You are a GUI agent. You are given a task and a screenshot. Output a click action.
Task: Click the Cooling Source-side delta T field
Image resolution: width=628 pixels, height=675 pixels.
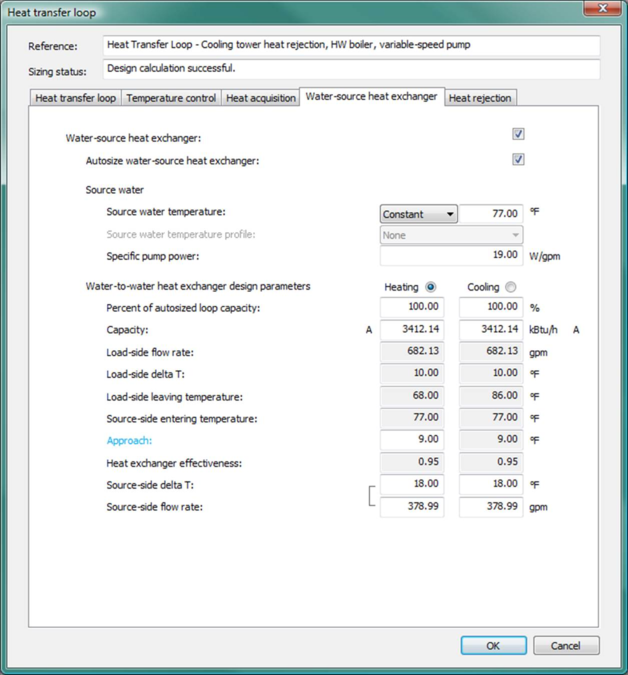pos(491,485)
